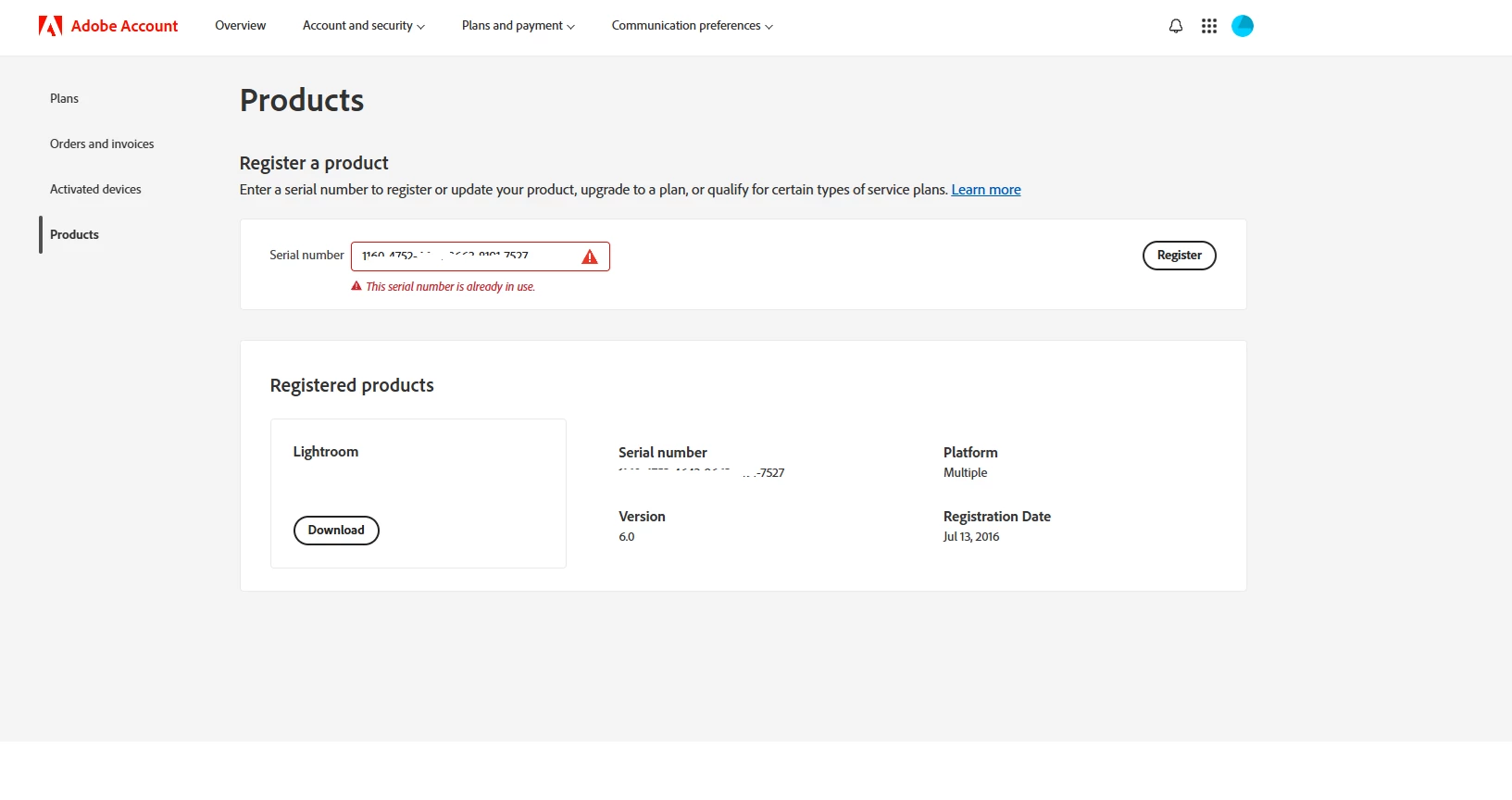Click the Register button
This screenshot has width=1512, height=800.
click(1179, 256)
